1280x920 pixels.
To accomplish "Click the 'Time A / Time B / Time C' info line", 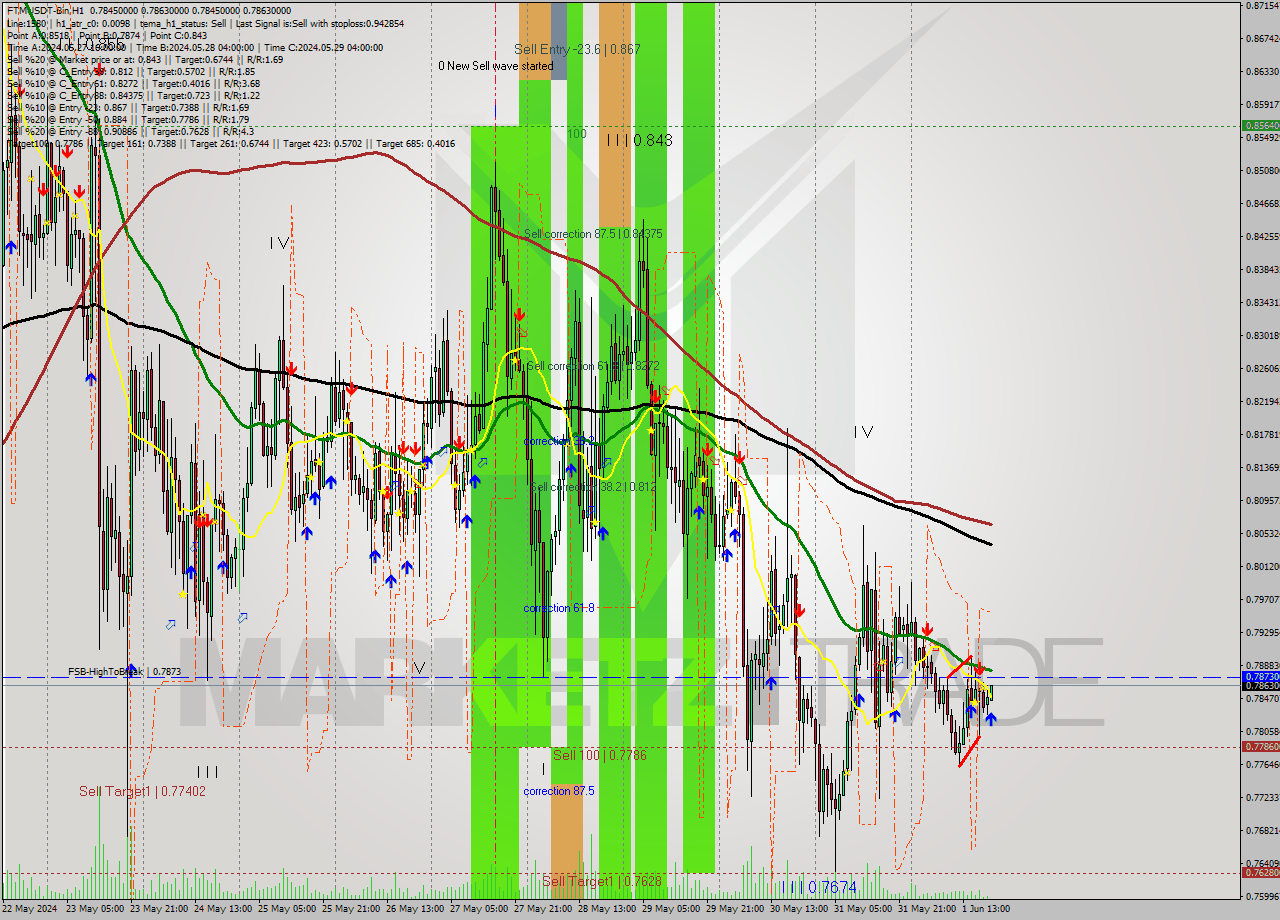I will 195,47.
